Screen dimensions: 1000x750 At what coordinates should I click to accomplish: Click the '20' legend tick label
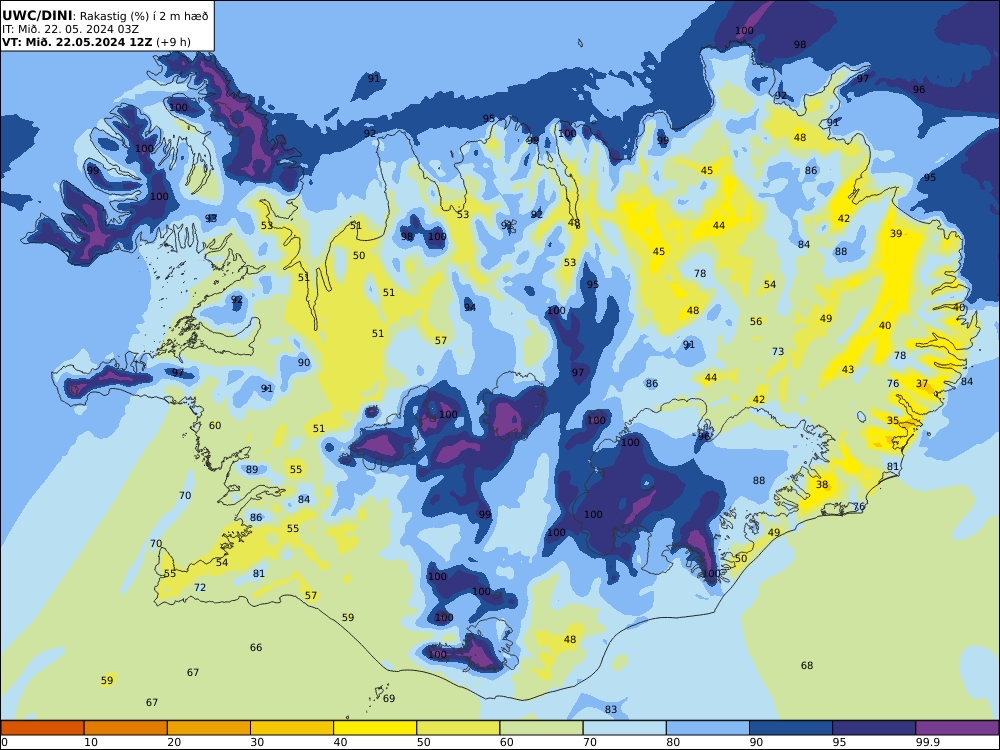click(174, 742)
